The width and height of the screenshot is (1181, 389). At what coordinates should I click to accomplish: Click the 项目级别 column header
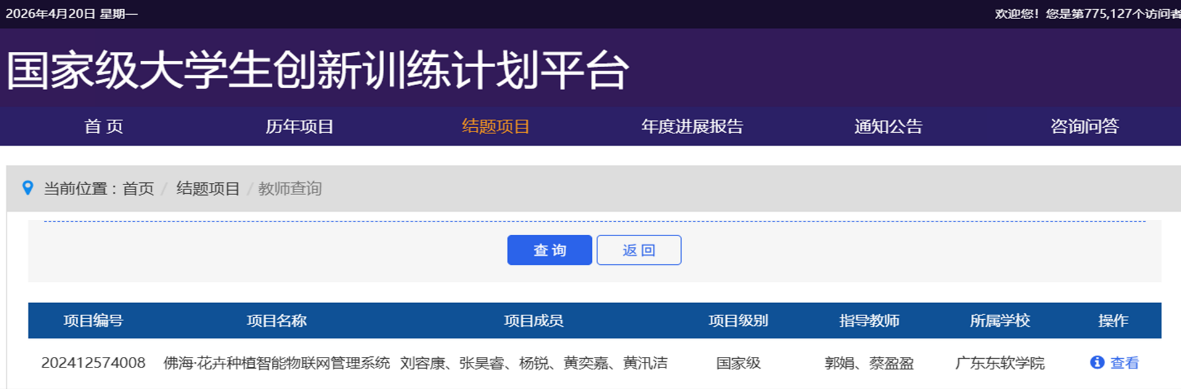738,320
